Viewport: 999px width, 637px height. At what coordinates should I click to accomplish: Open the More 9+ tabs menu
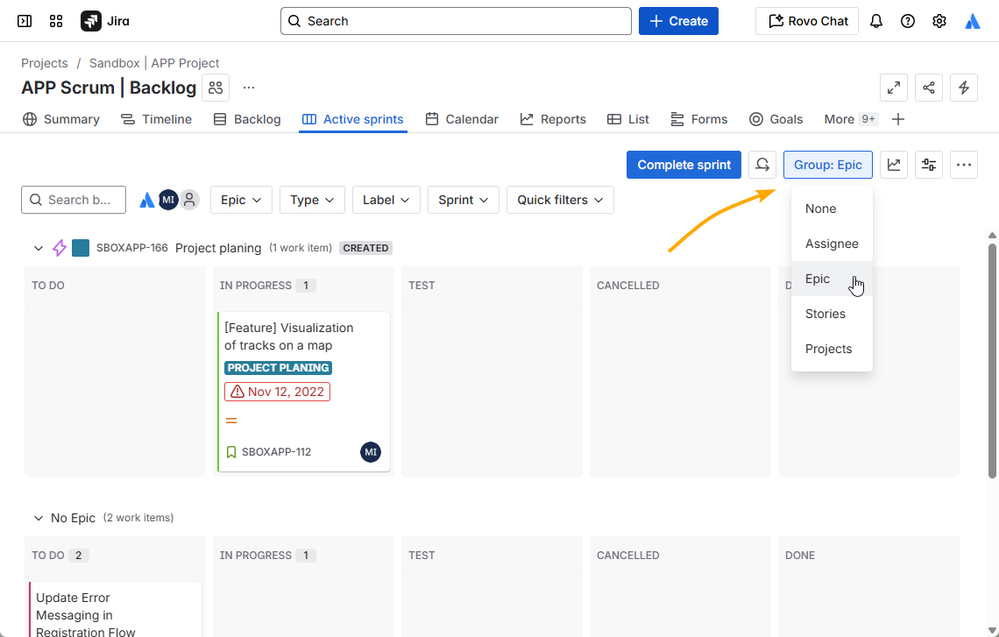[x=851, y=119]
